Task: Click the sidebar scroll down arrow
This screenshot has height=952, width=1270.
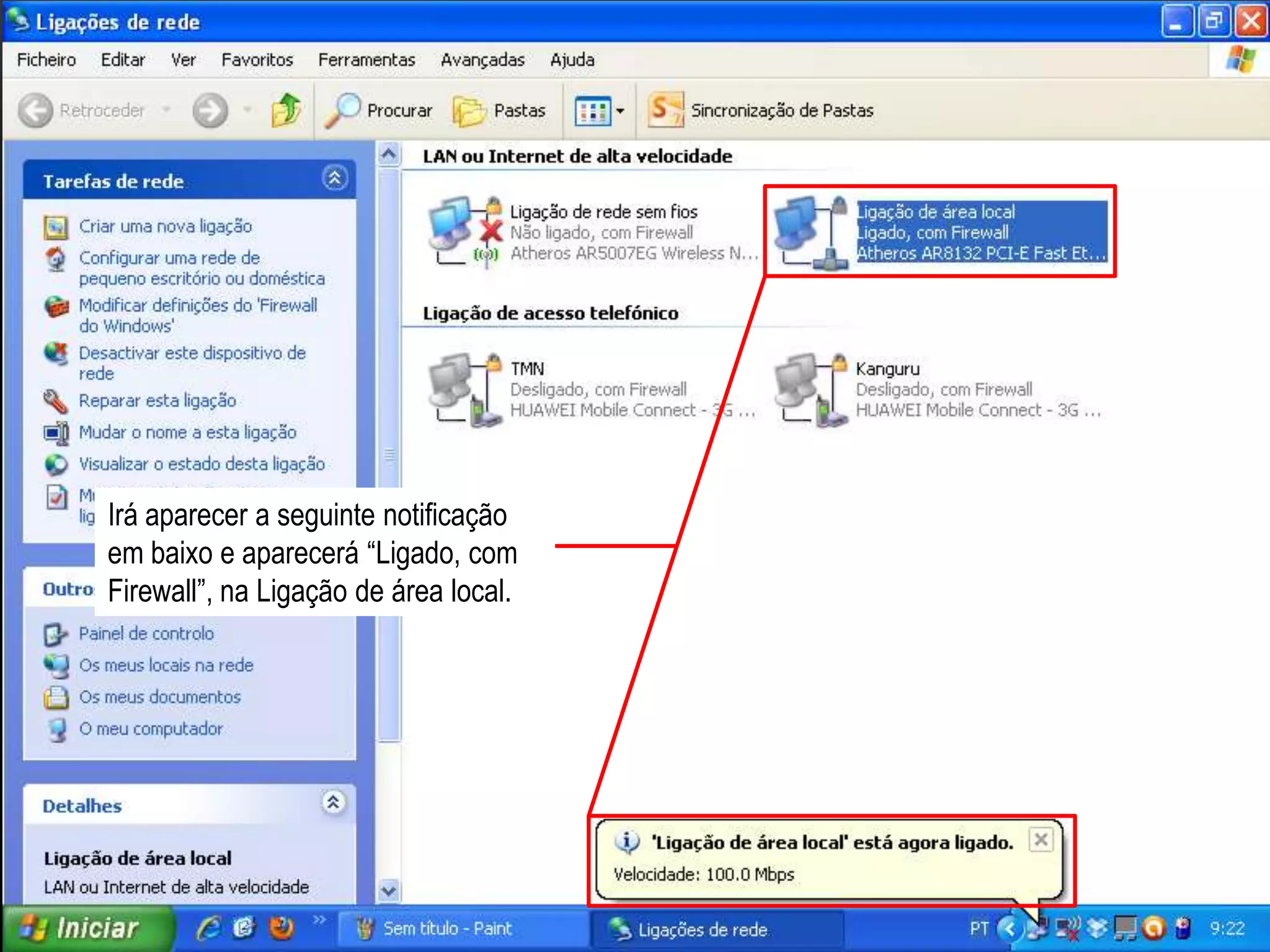Action: 389,891
